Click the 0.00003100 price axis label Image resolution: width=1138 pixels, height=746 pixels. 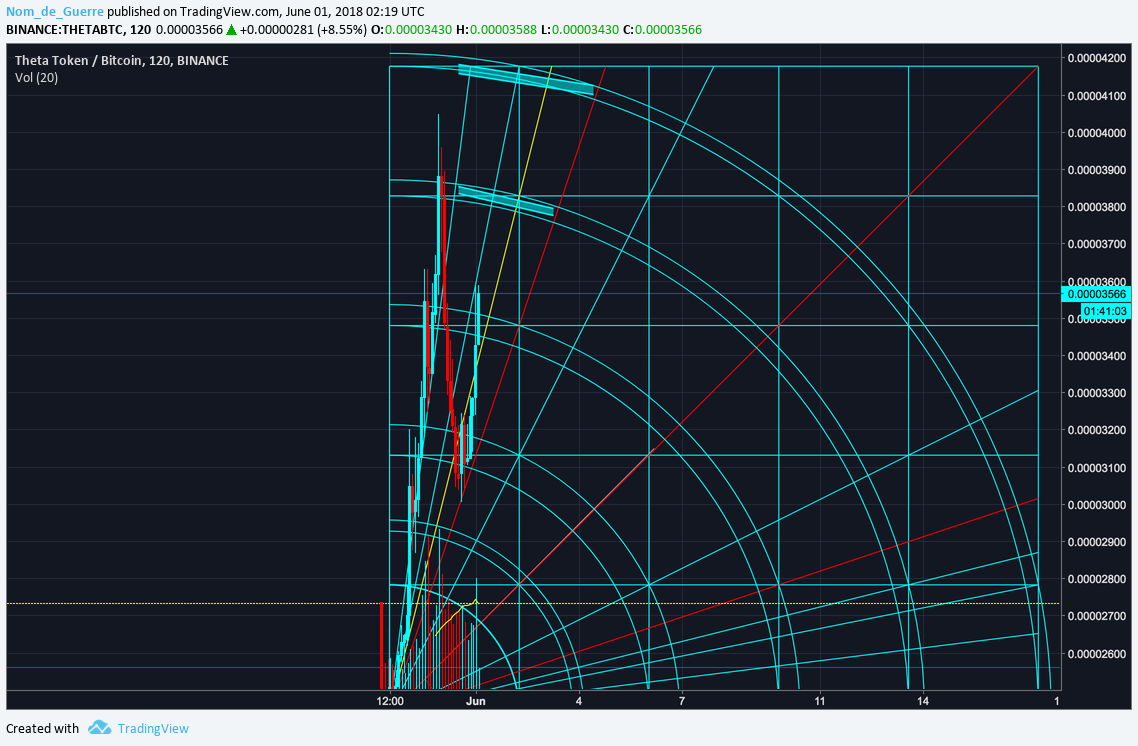click(x=1097, y=468)
